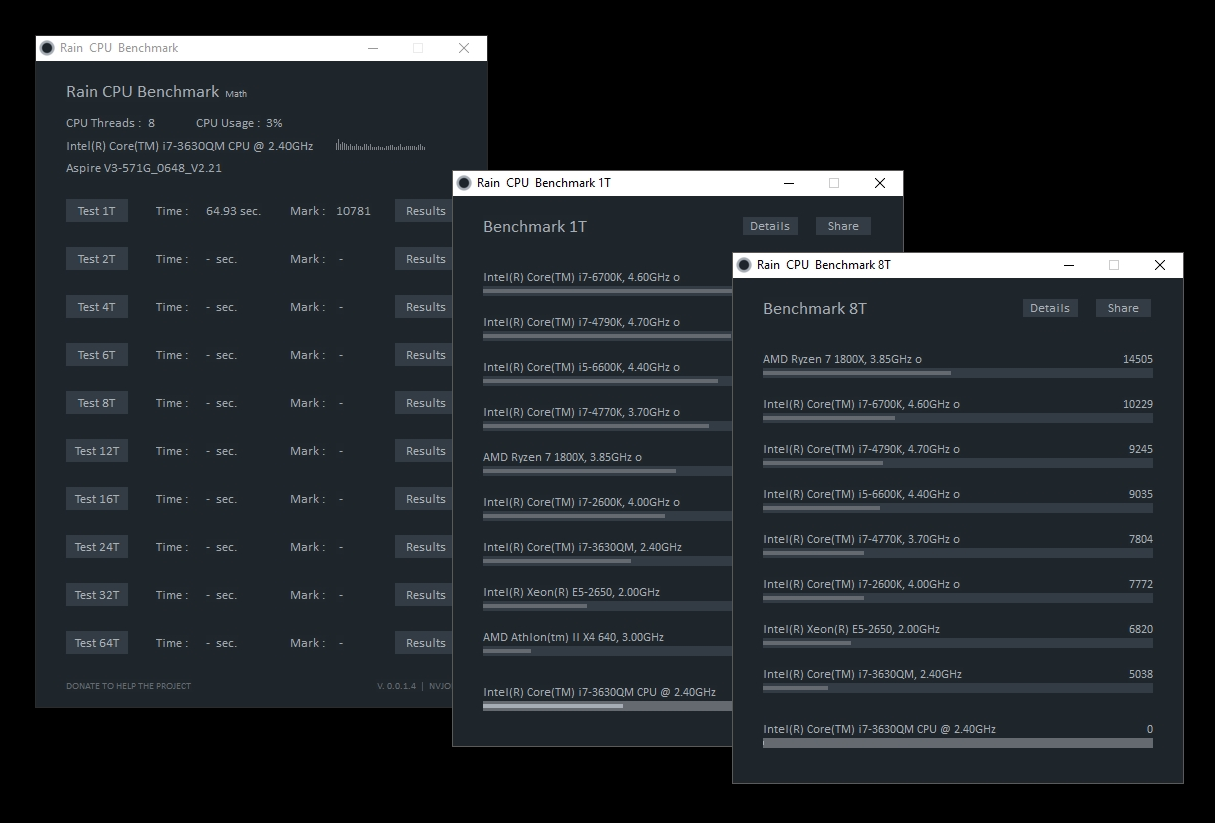Run the Test 1T benchmark
The image size is (1215, 823).
[x=96, y=211]
